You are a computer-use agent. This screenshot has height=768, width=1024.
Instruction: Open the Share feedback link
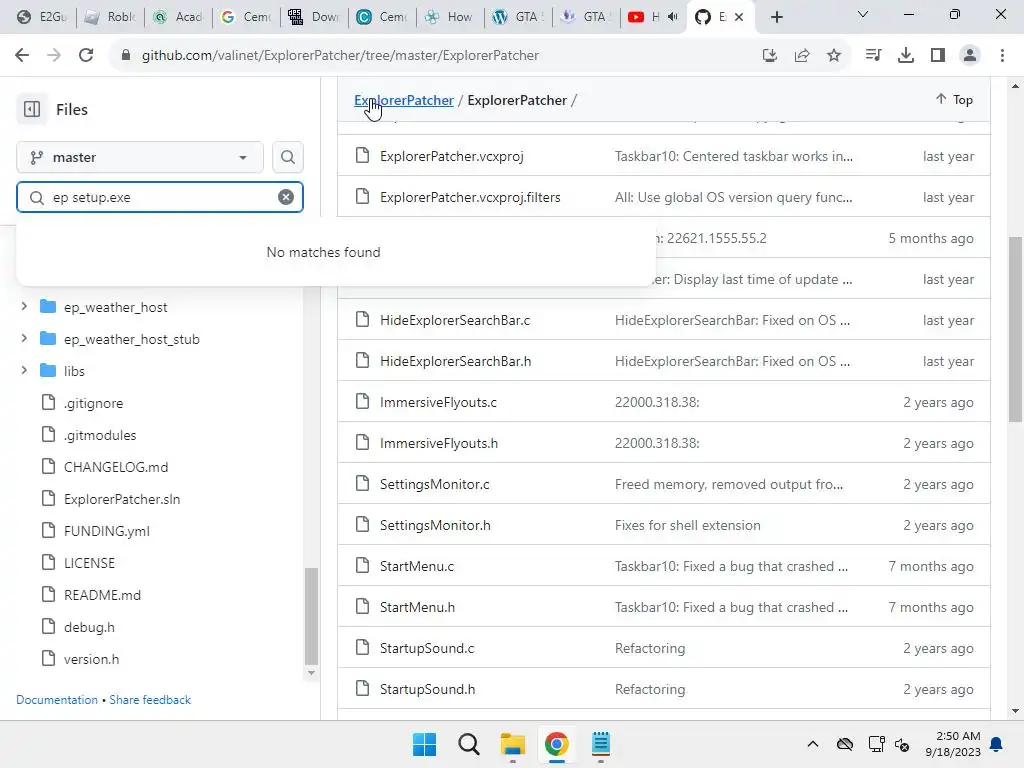pos(150,699)
